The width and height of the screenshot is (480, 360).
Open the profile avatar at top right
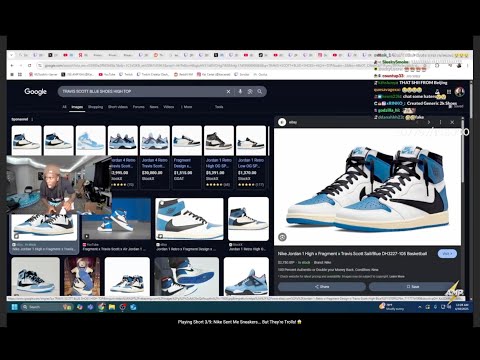tap(460, 92)
